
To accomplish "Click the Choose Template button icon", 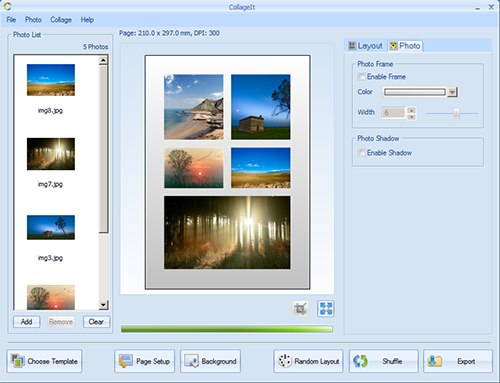I will pyautogui.click(x=17, y=361).
